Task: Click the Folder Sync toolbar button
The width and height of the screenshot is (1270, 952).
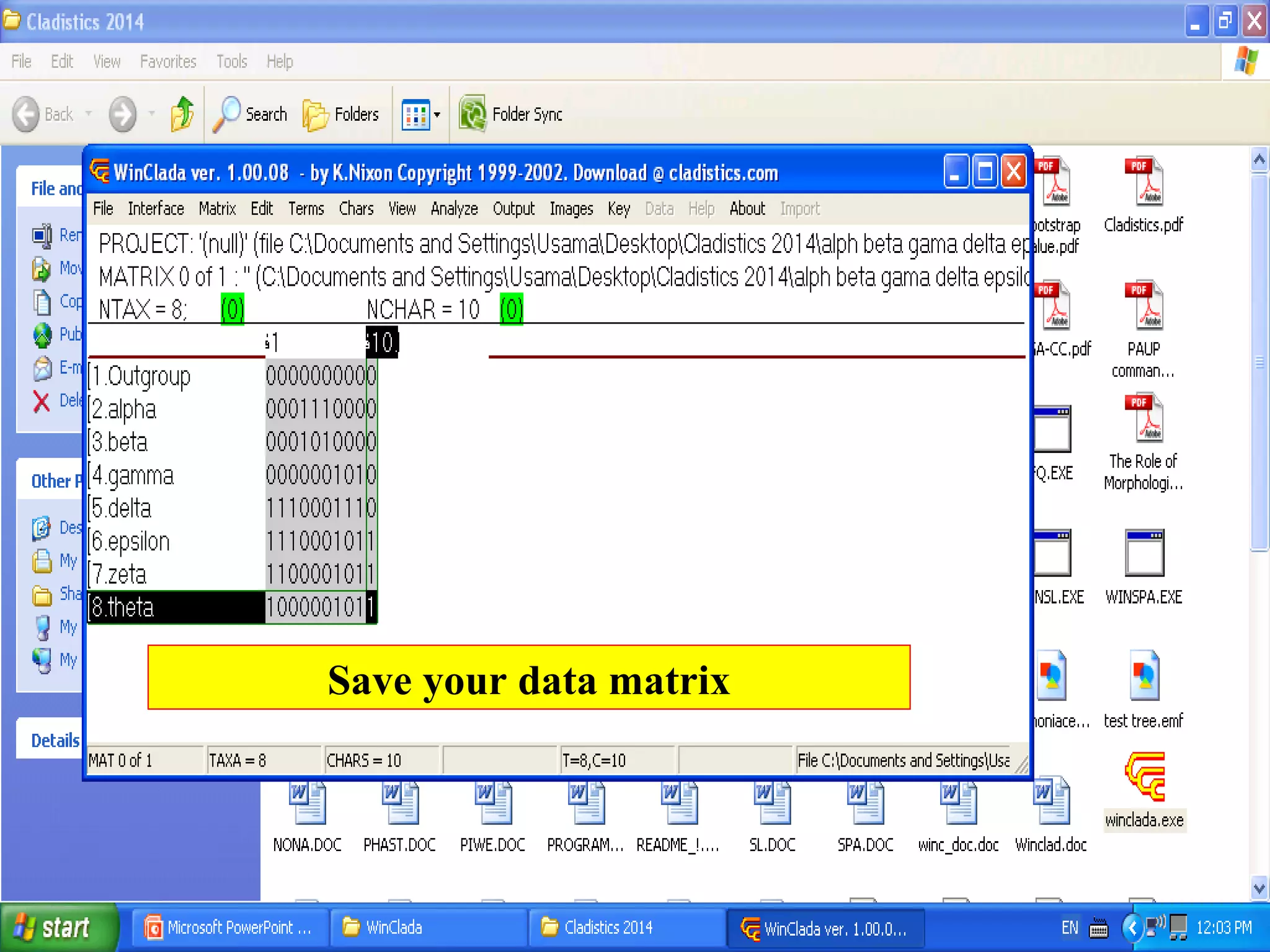Action: (x=510, y=114)
